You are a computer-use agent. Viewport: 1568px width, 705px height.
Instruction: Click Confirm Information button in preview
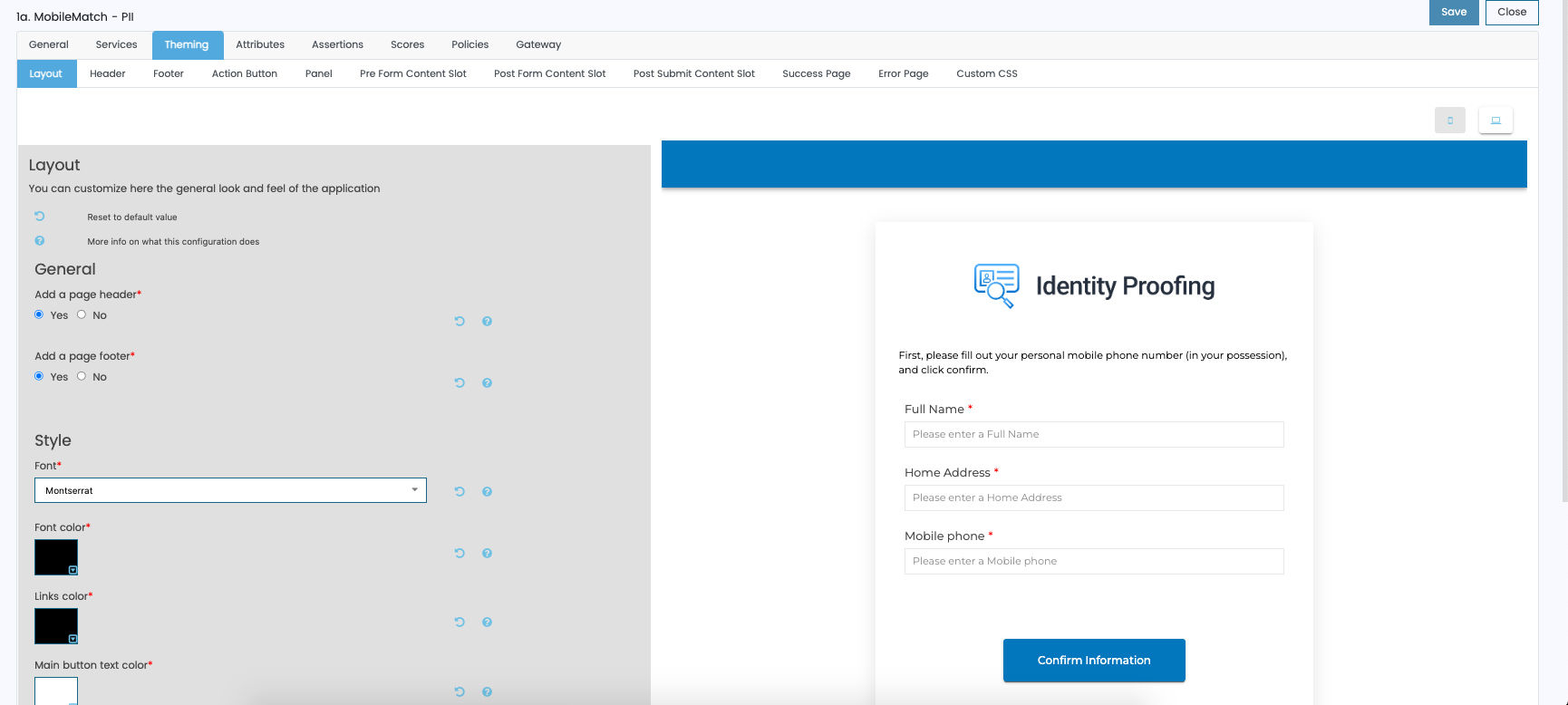(1094, 661)
